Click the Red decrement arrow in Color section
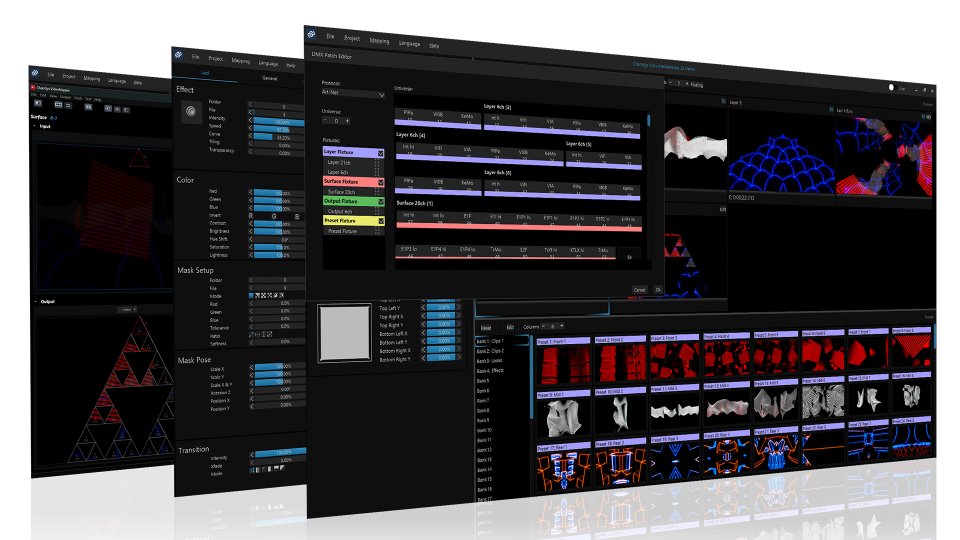960x540 pixels. (x=251, y=192)
